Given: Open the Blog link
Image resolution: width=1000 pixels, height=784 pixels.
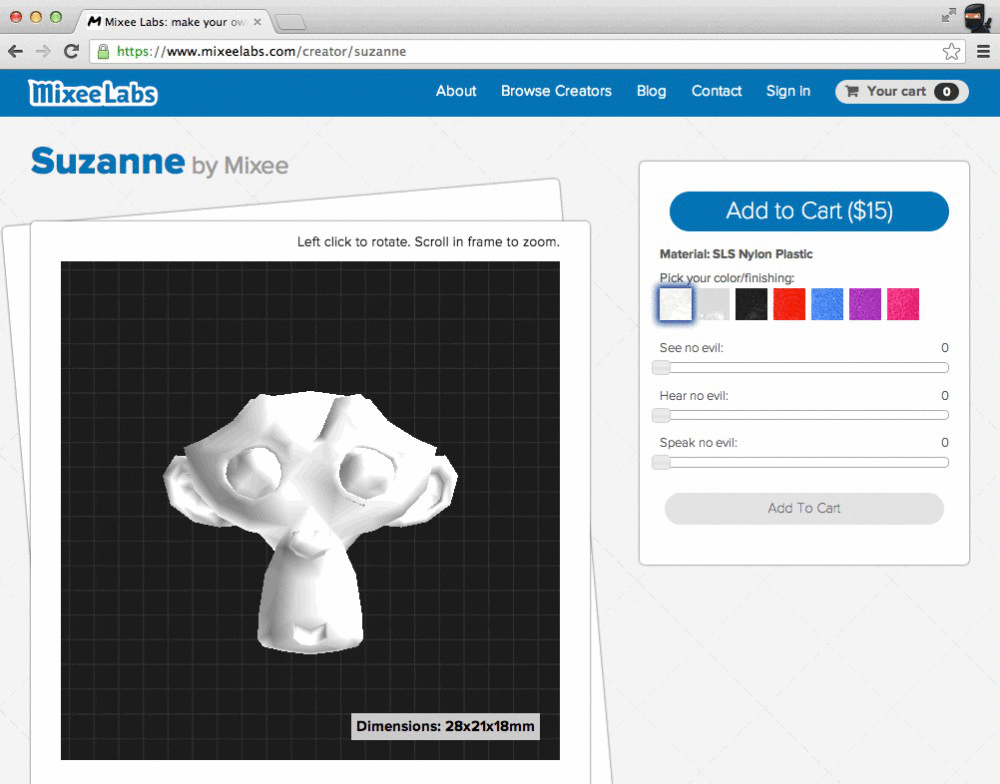Looking at the screenshot, I should (651, 91).
